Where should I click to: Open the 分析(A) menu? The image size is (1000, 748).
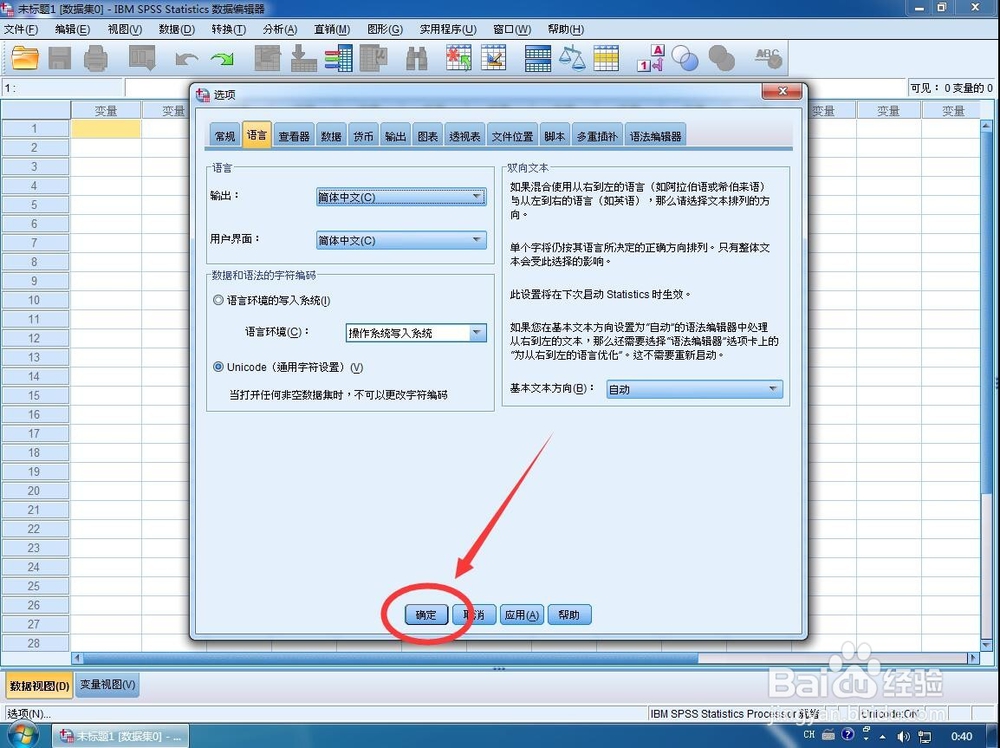pos(280,29)
